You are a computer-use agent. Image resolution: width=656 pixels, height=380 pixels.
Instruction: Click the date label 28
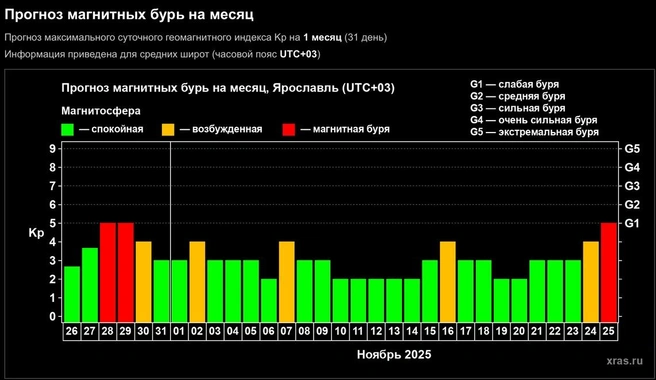[108, 331]
